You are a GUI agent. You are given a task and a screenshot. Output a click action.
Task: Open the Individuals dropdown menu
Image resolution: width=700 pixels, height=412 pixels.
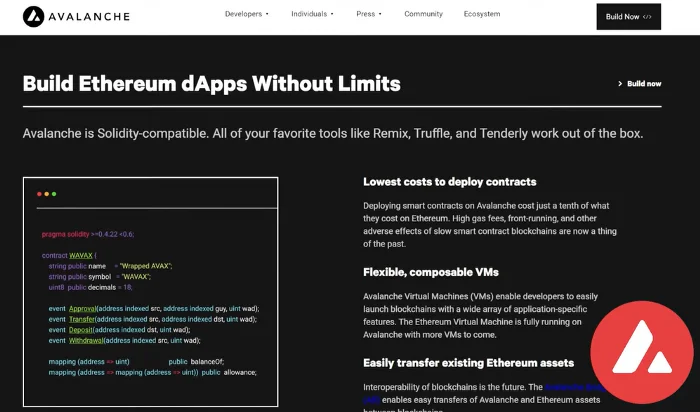[312, 14]
